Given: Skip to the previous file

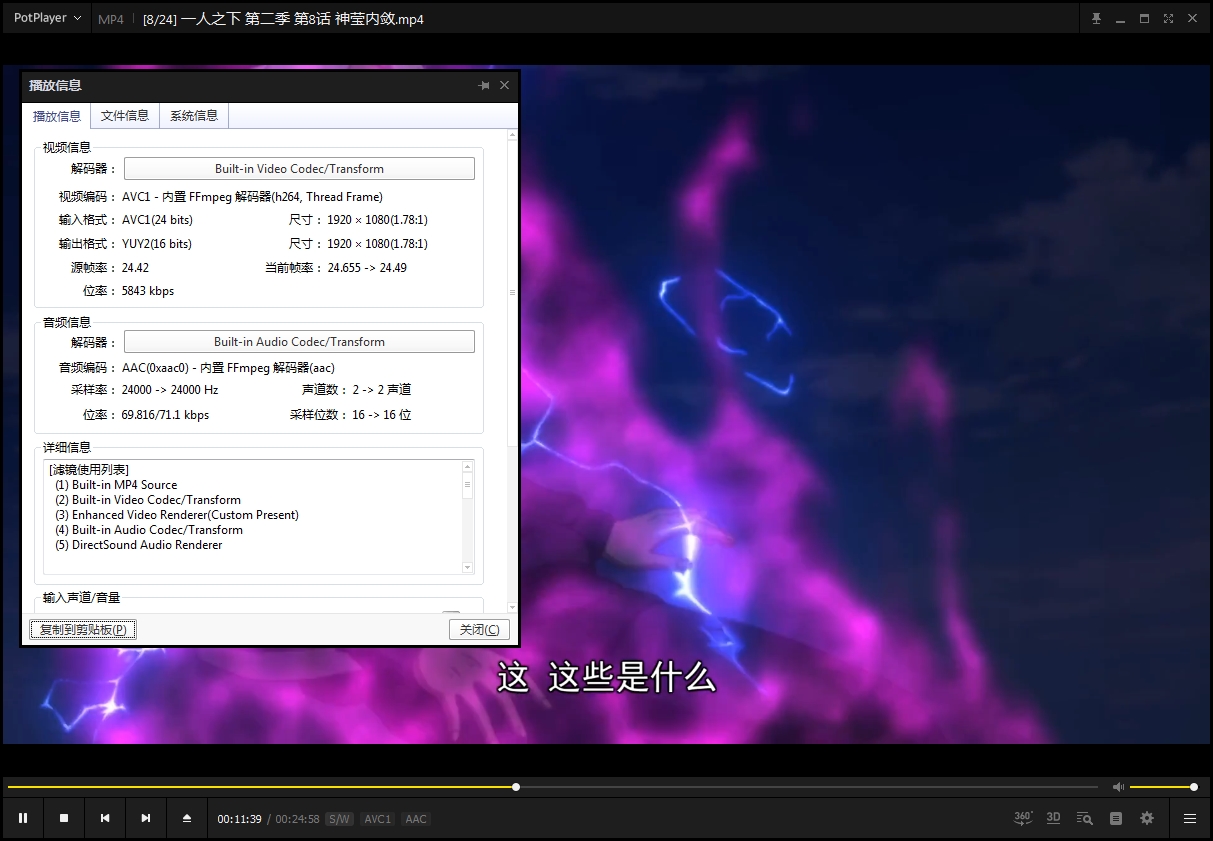Looking at the screenshot, I should pyautogui.click(x=105, y=818).
